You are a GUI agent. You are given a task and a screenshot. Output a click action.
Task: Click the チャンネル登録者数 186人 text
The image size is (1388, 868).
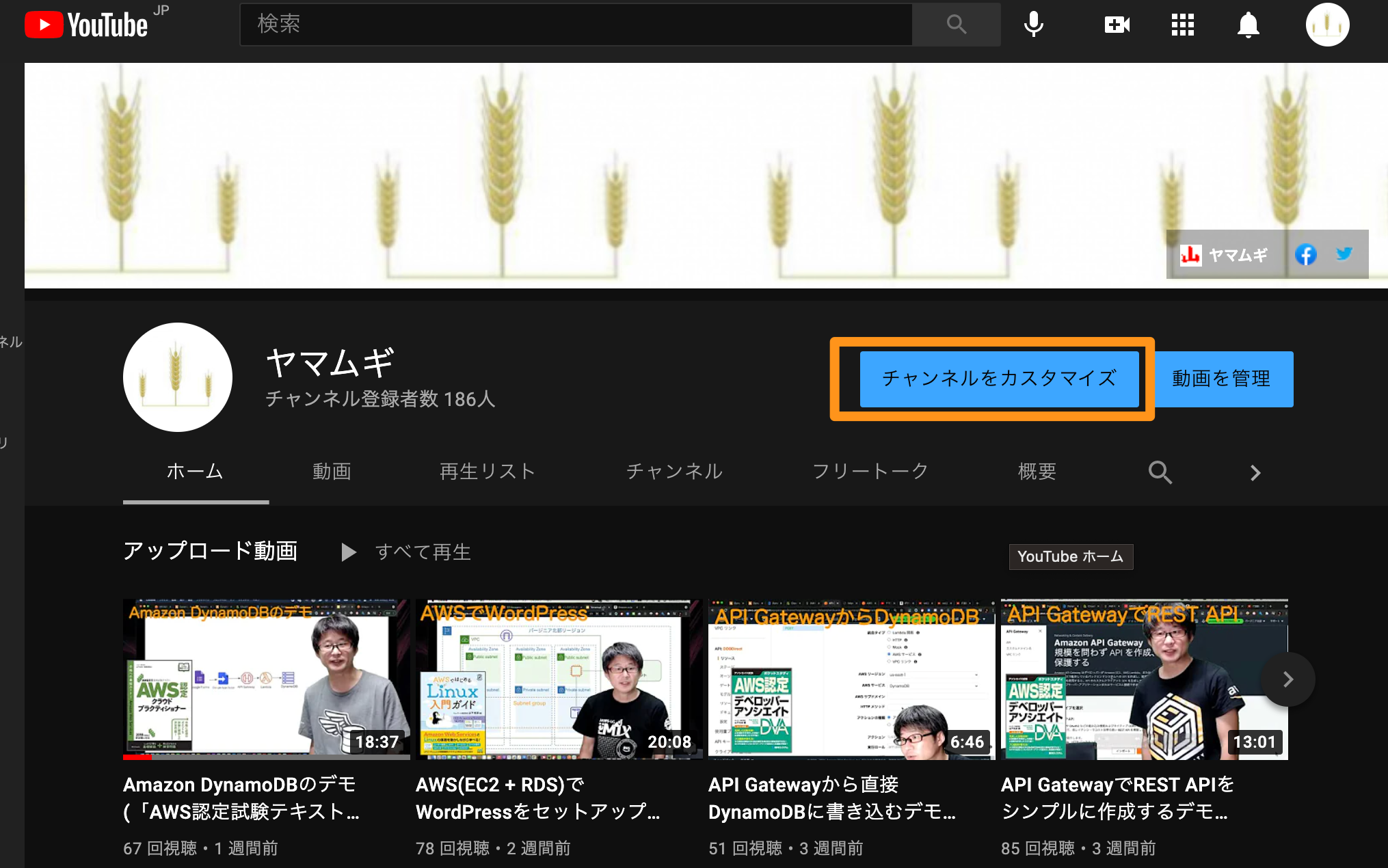coord(380,399)
